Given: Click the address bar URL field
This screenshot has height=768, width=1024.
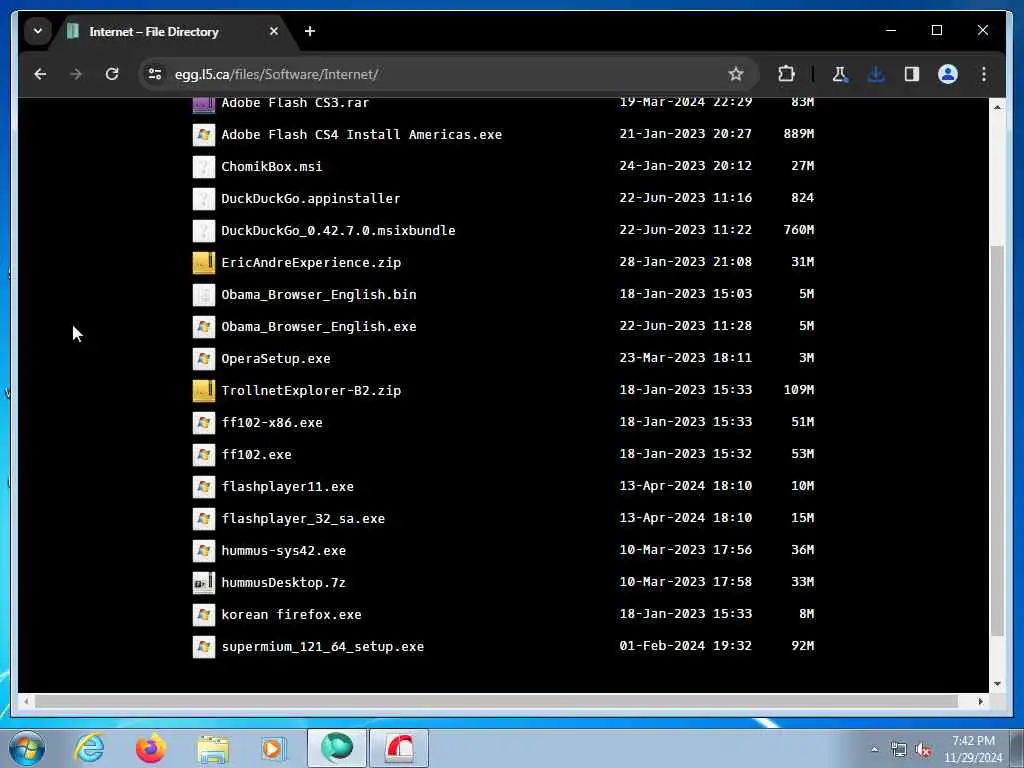Looking at the screenshot, I should click(x=449, y=74).
